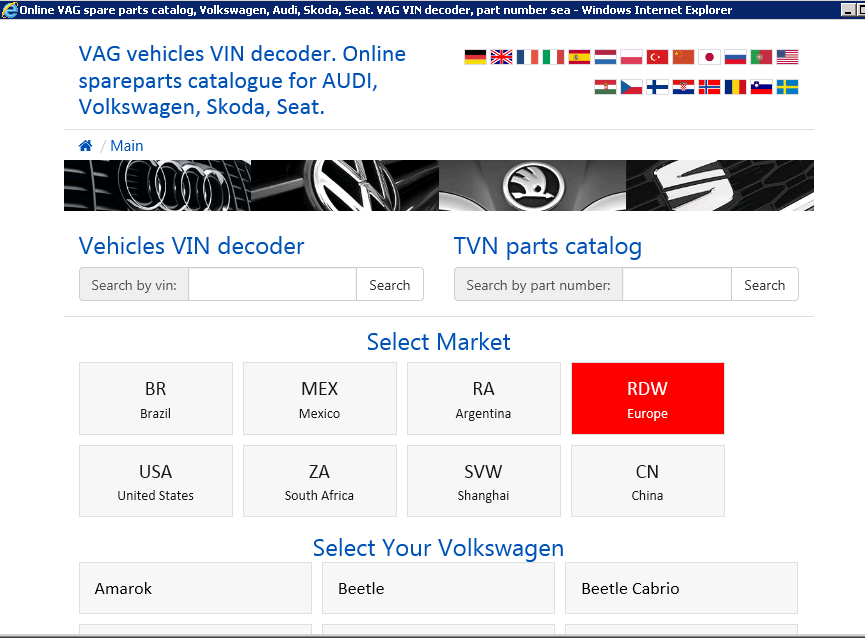Click the Turkish flag icon

(x=657, y=57)
